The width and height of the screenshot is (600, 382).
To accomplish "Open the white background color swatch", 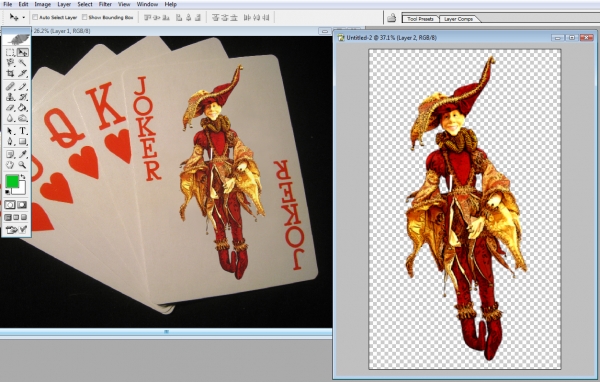I will point(21,189).
